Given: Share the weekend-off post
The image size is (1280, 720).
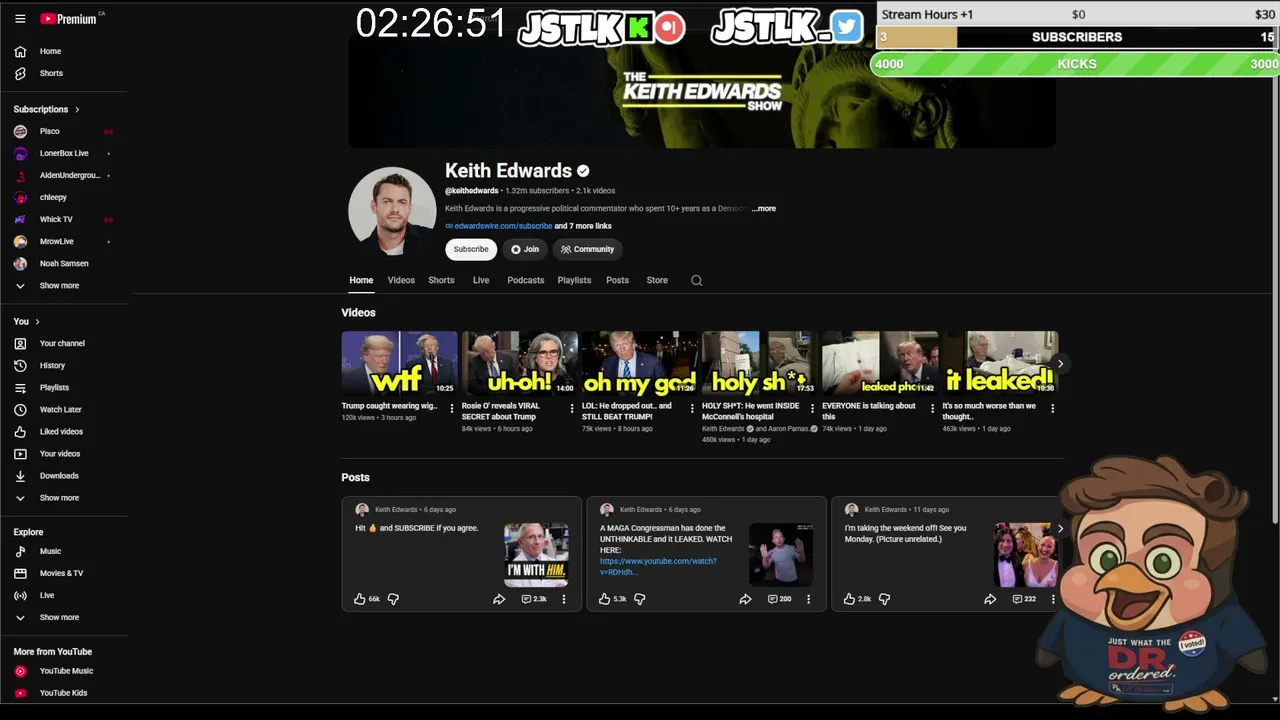Looking at the screenshot, I should [990, 599].
